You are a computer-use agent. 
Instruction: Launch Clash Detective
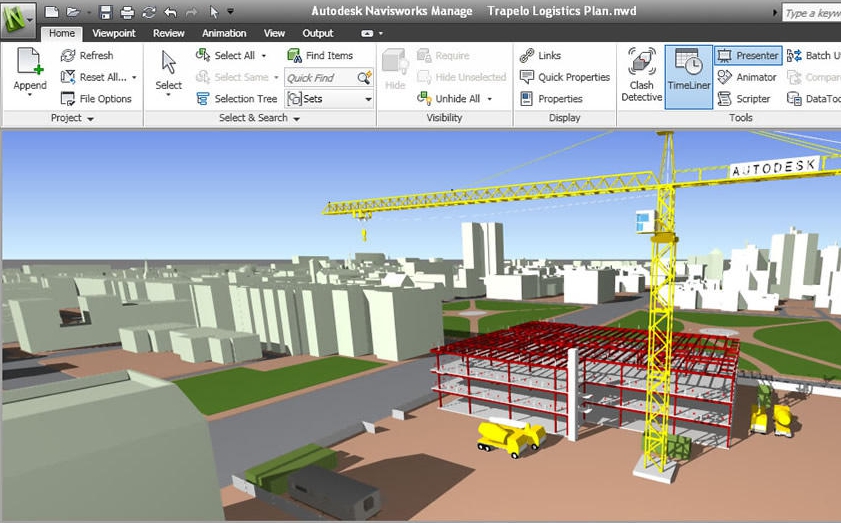point(641,75)
